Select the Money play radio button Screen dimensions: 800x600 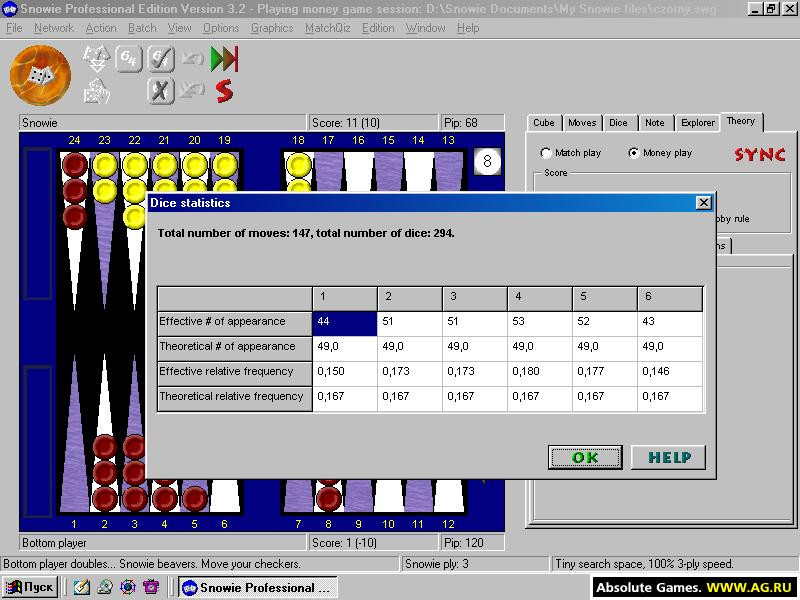pos(634,153)
